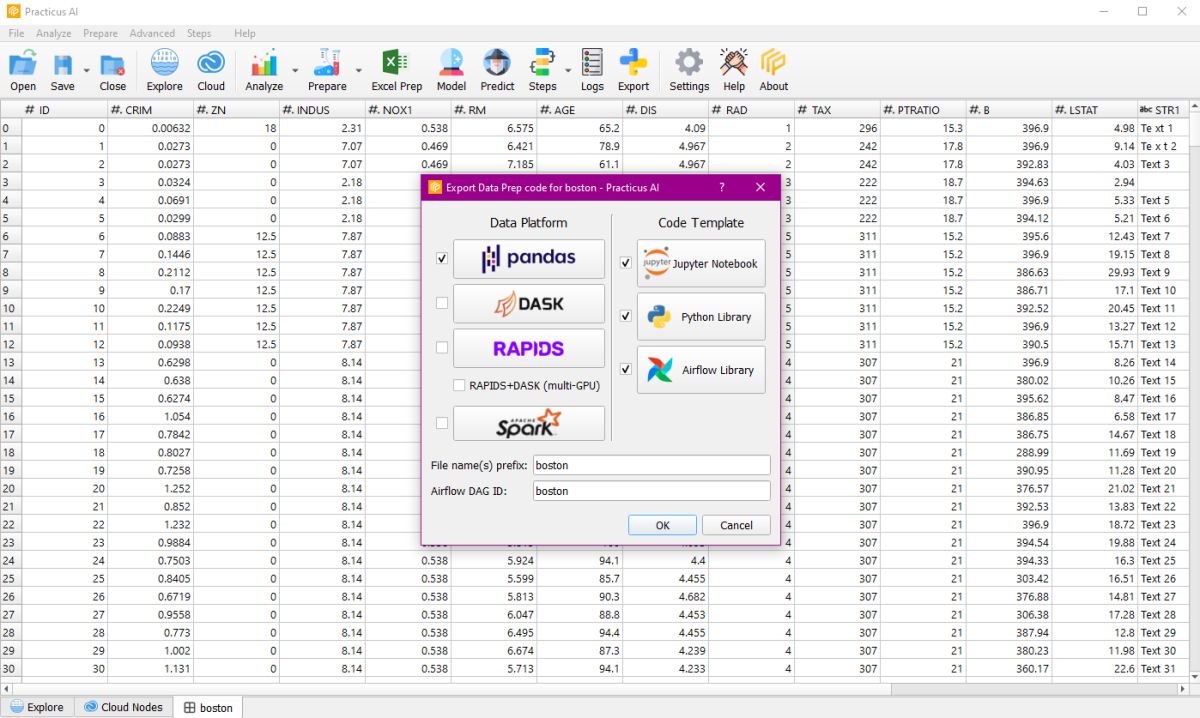
Task: Click the PTRATIO column header
Action: (x=924, y=110)
